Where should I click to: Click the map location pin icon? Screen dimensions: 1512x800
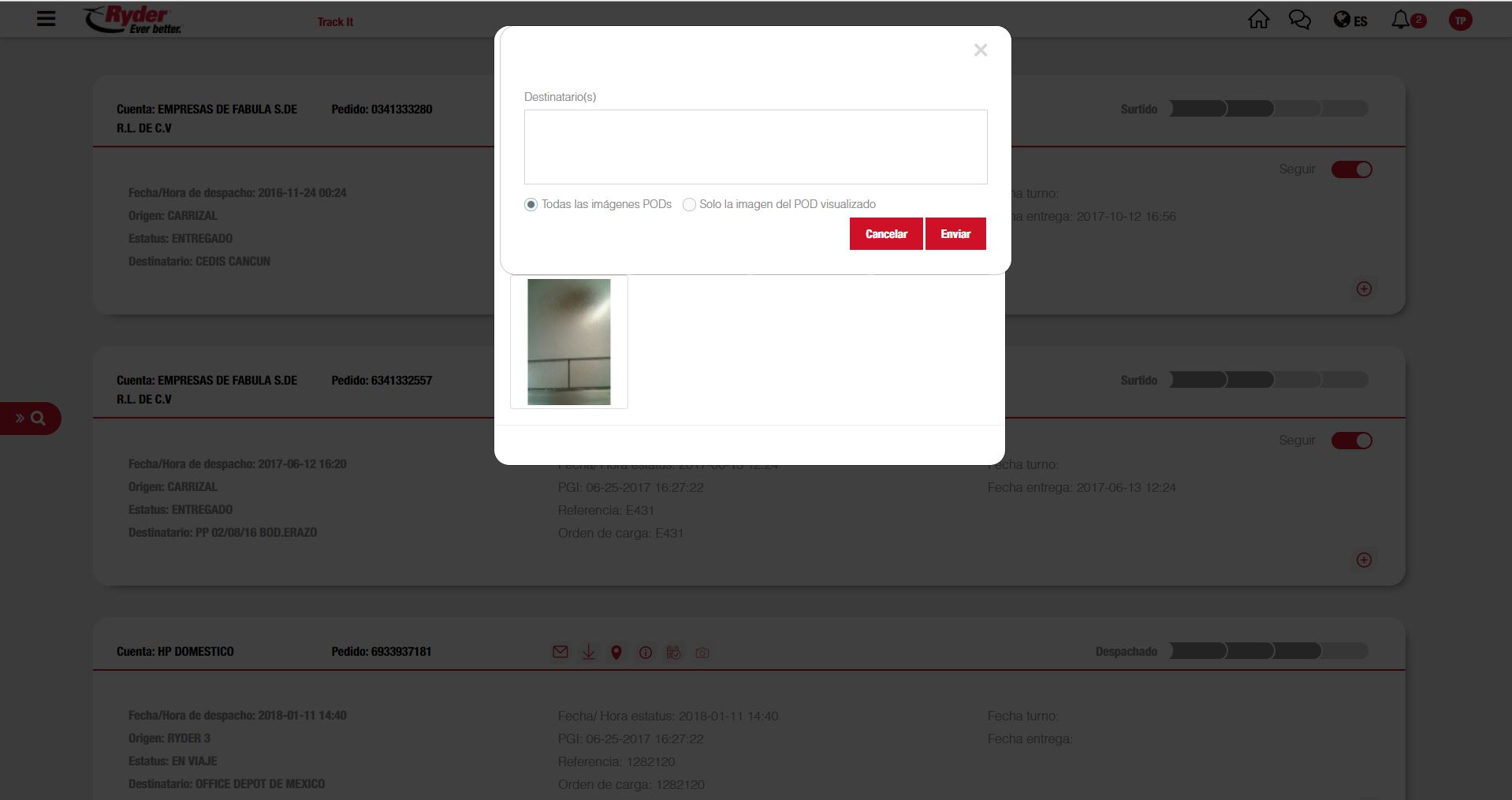tap(616, 652)
